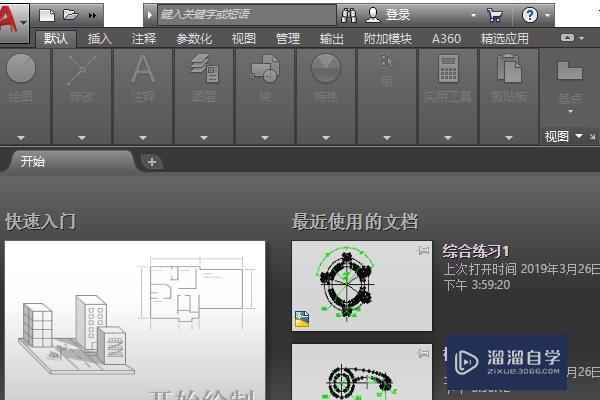The width and height of the screenshot is (600, 400).
Task: Pin the second recent document
Action: 423,353
